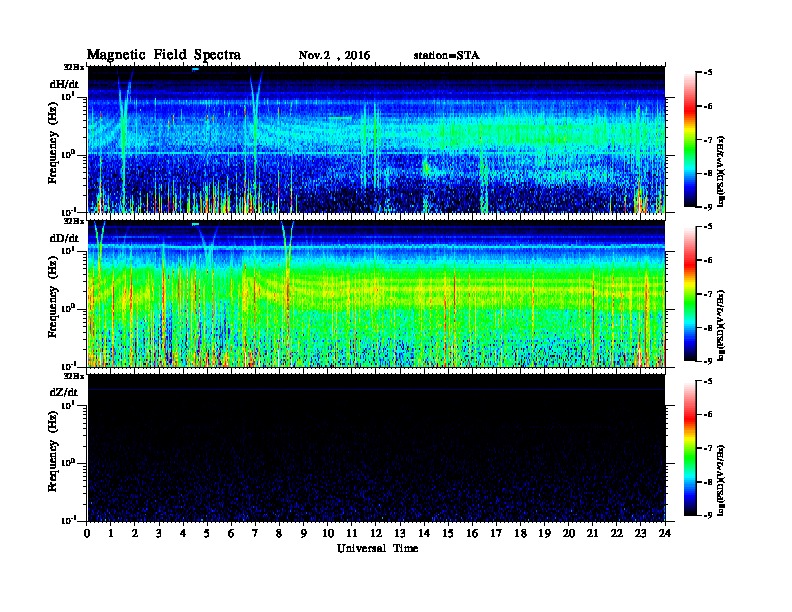Click the 'Magnetic Field Spectra' title text
Screen dimensions: 792x612
164,55
